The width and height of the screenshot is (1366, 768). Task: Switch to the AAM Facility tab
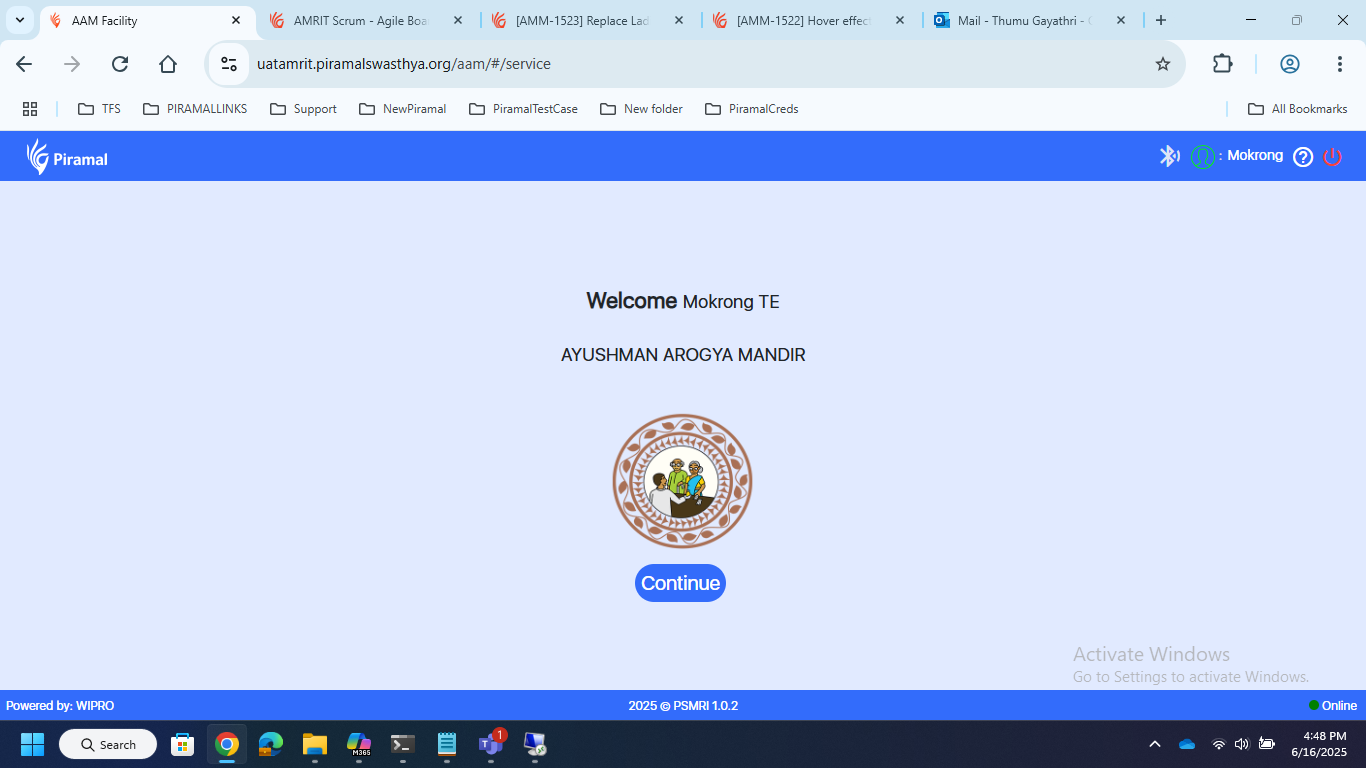[x=145, y=20]
